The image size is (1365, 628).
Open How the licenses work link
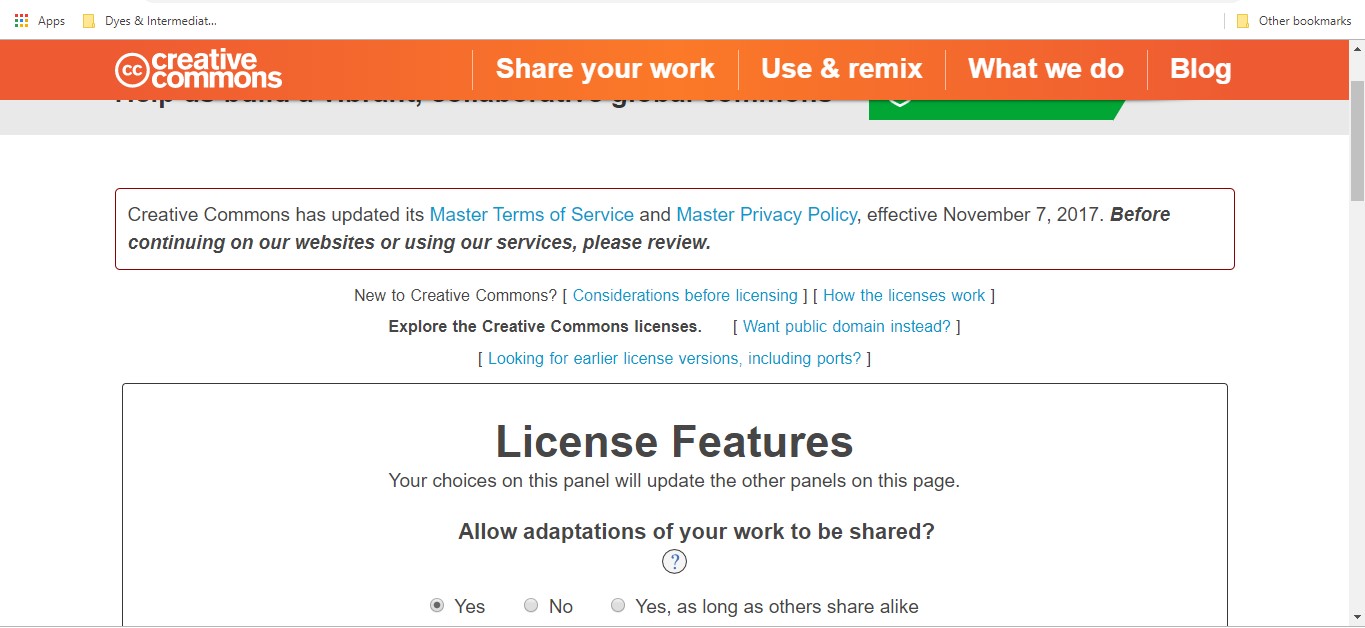tap(904, 295)
